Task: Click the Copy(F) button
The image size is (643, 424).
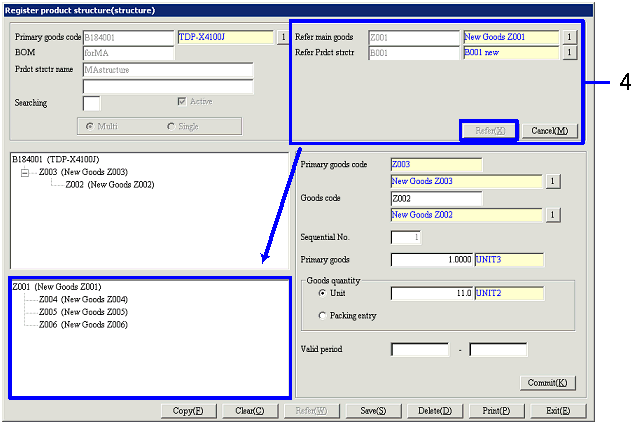Action: coord(187,411)
